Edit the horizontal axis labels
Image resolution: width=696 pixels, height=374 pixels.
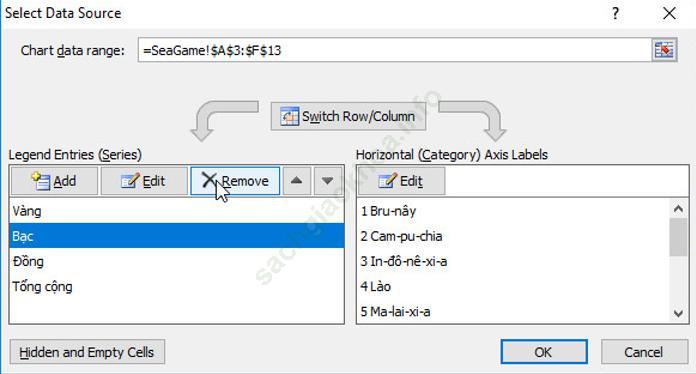(x=401, y=181)
